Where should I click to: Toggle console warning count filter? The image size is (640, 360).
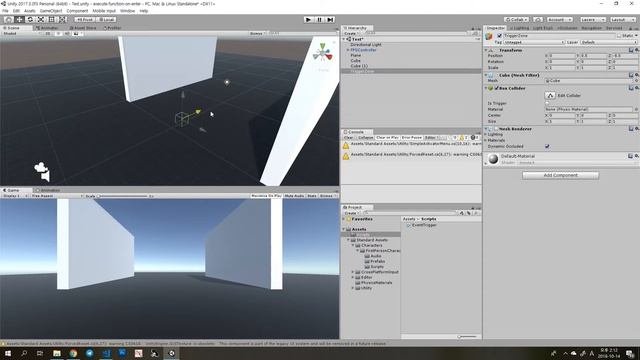click(464, 138)
